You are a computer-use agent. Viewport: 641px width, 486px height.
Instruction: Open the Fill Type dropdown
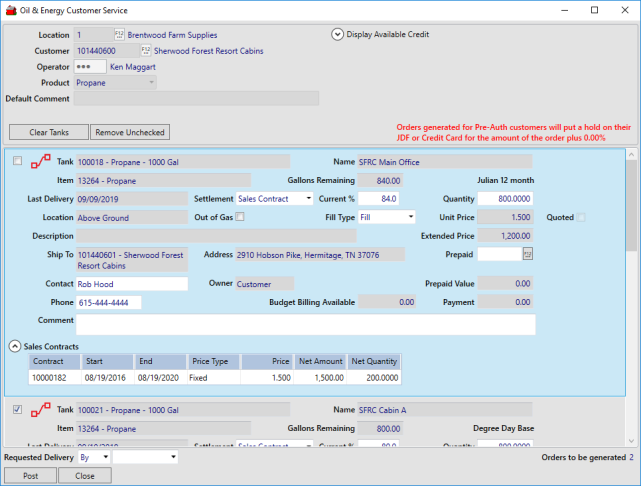pyautogui.click(x=410, y=217)
